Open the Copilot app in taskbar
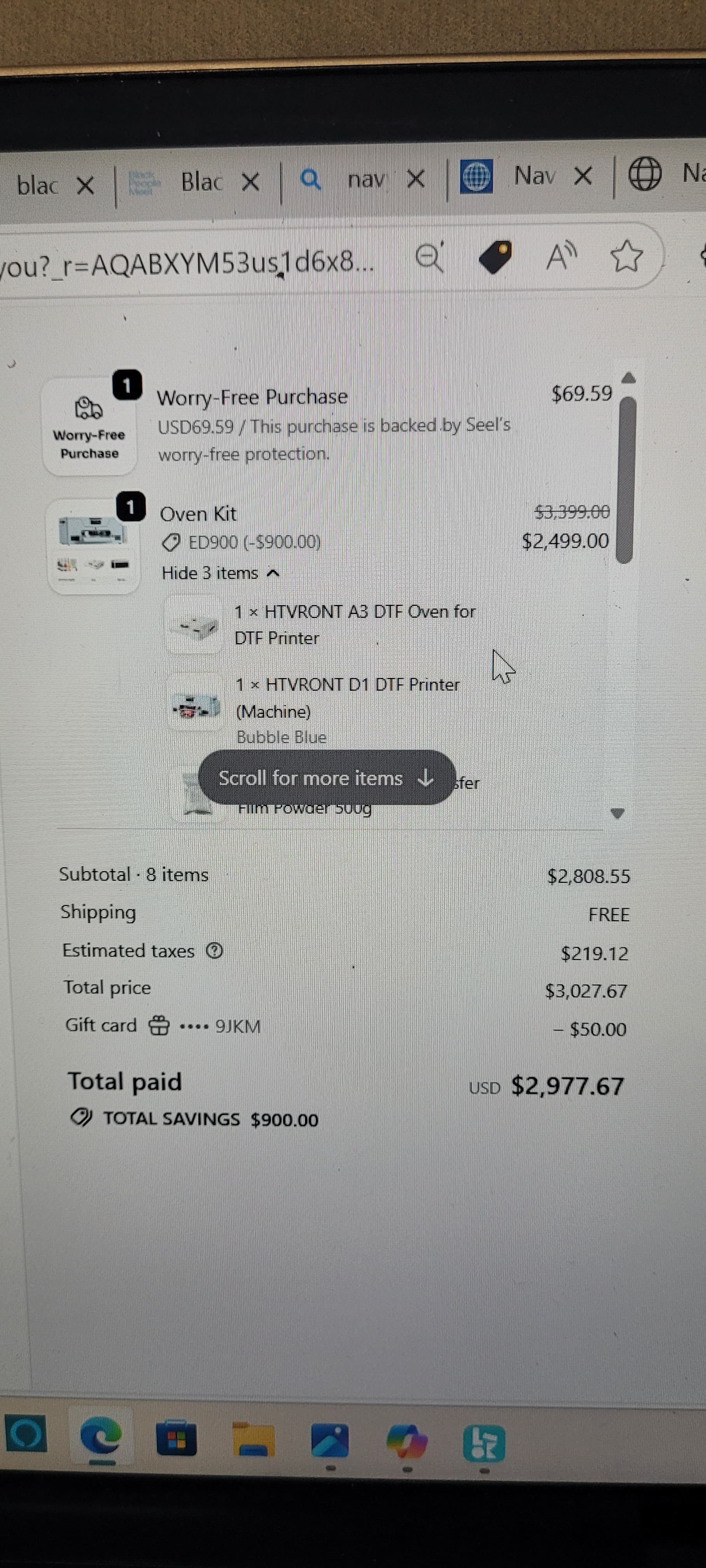This screenshot has height=1568, width=706. coord(407,1442)
